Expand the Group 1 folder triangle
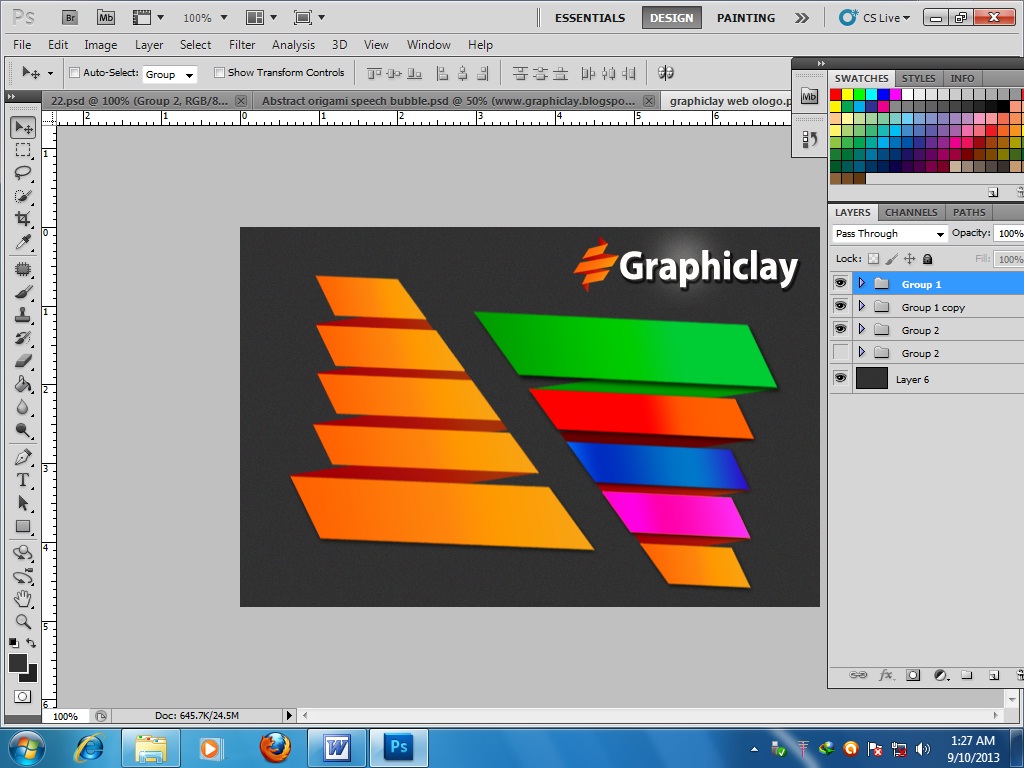This screenshot has width=1024, height=768. pos(861,283)
